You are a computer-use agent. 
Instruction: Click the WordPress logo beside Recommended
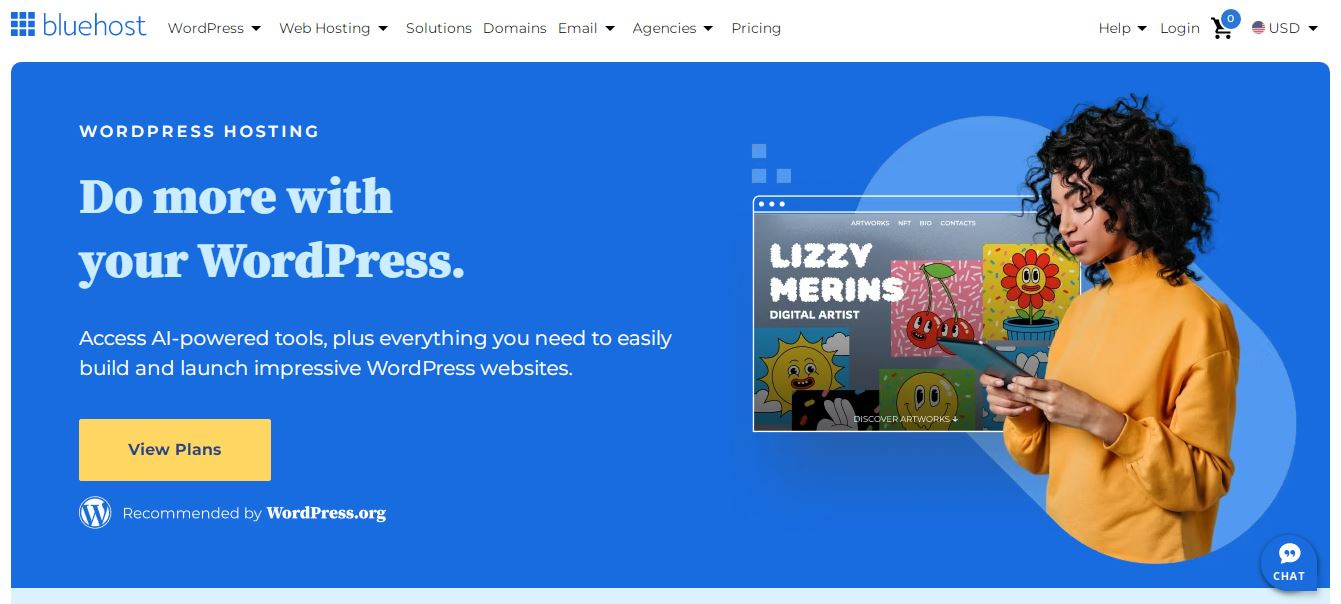(x=95, y=513)
